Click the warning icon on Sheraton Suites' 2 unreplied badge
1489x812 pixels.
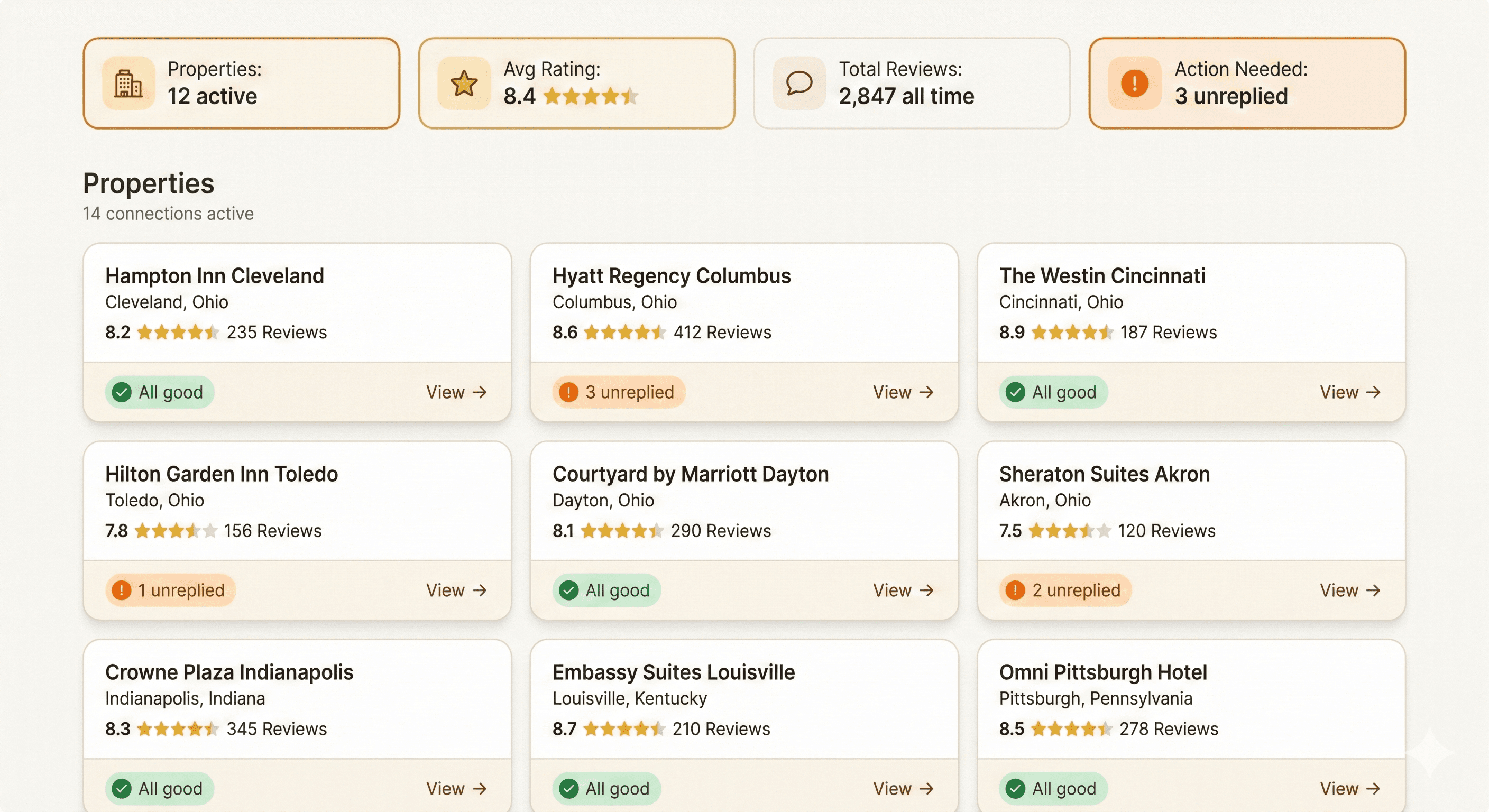(1016, 590)
